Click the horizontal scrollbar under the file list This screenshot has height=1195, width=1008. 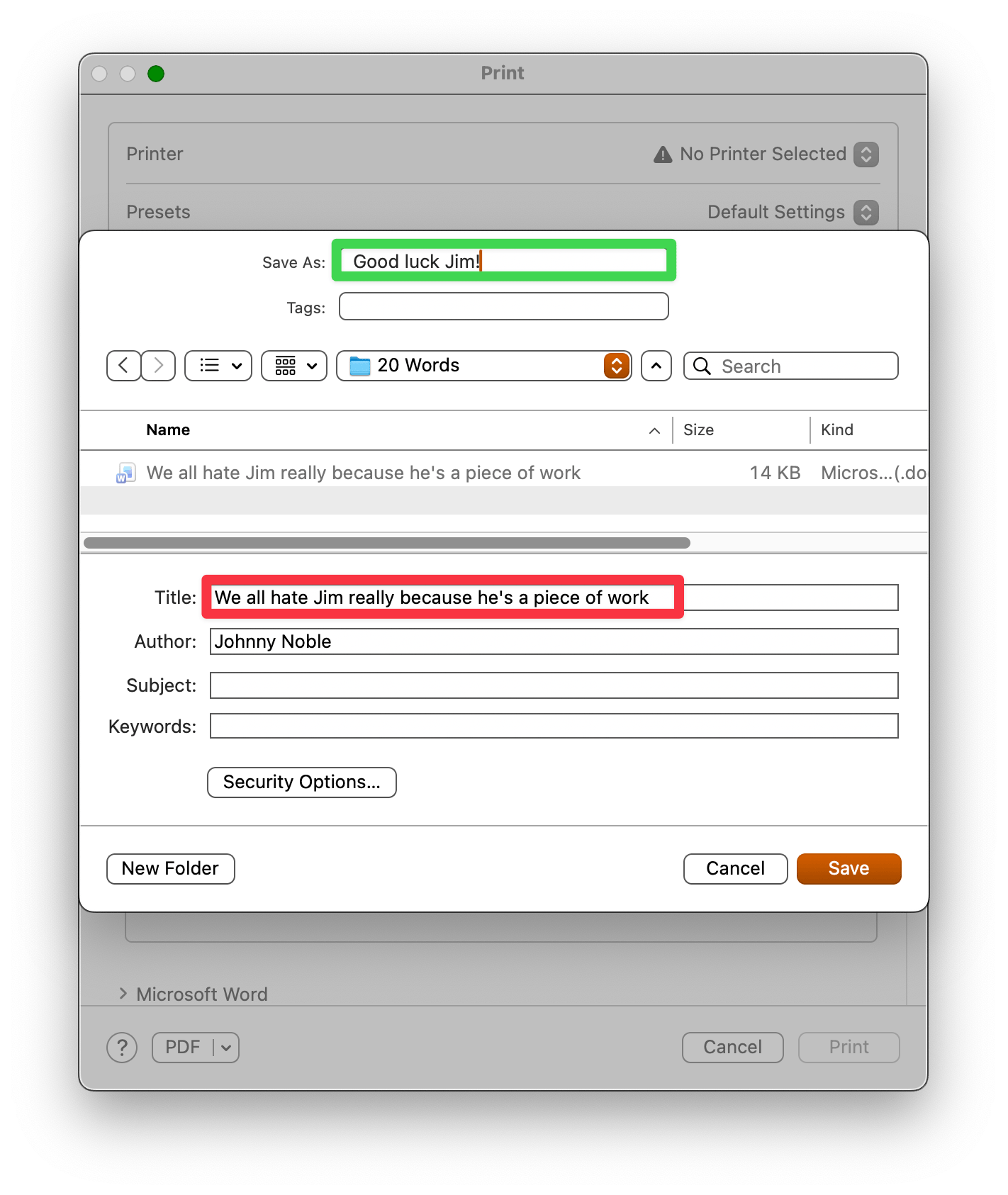pyautogui.click(x=387, y=543)
